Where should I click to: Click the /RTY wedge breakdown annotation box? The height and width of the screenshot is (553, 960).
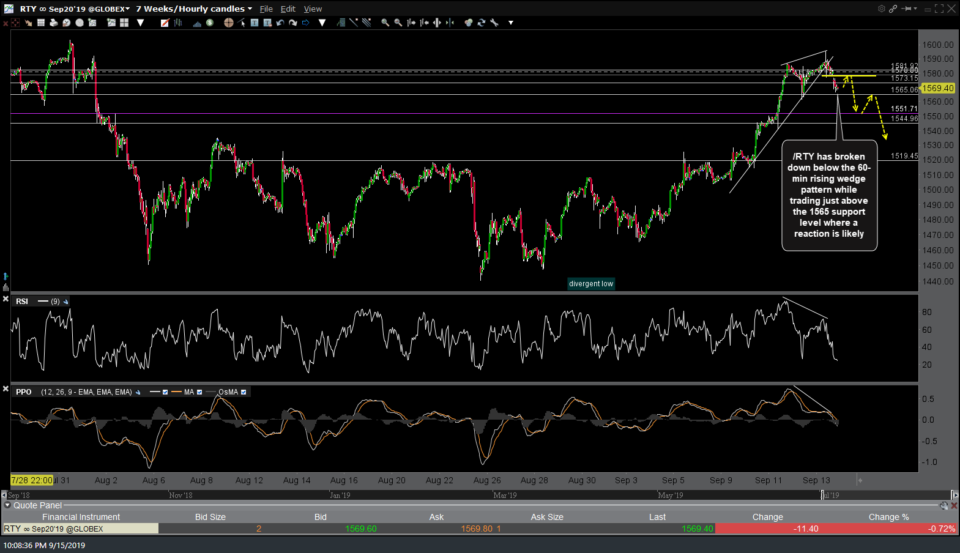829,196
